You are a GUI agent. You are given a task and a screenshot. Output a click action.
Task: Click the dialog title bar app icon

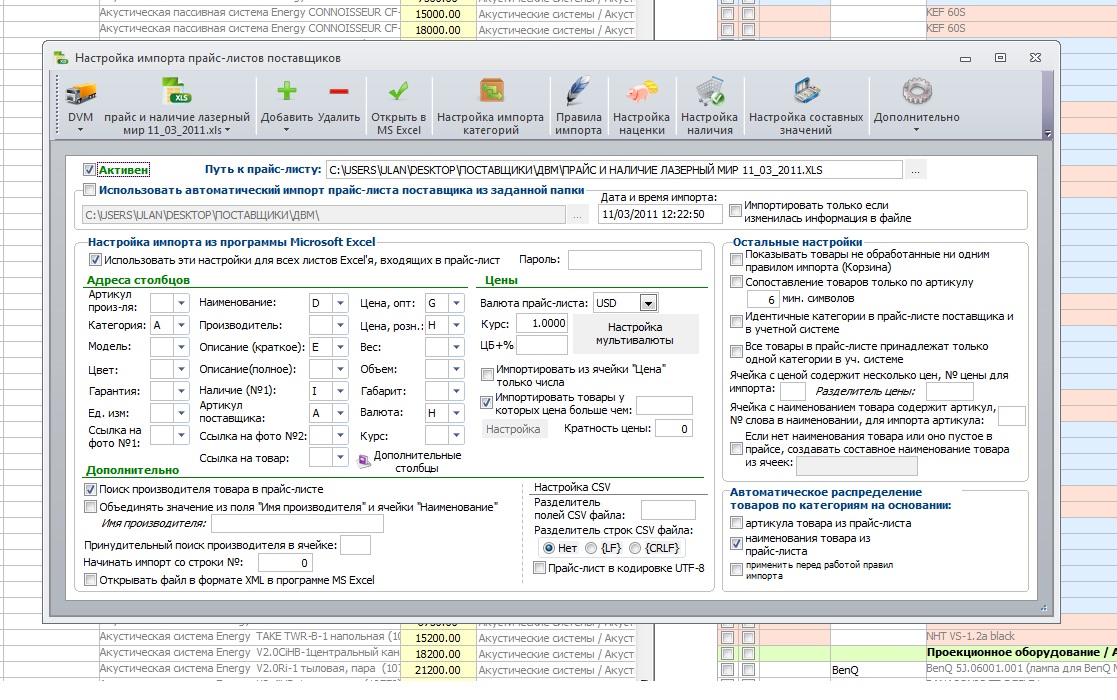coord(61,58)
